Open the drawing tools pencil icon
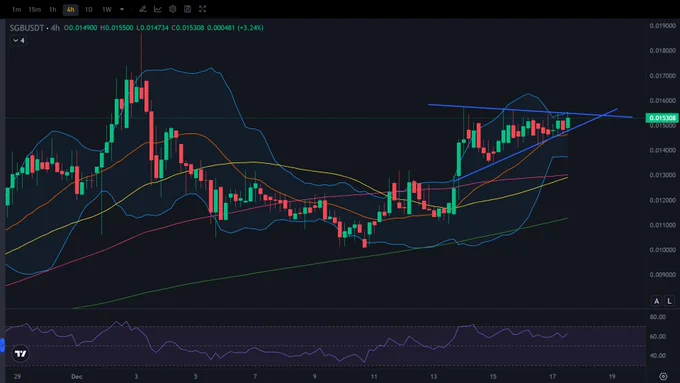This screenshot has height=383, width=680. (143, 9)
